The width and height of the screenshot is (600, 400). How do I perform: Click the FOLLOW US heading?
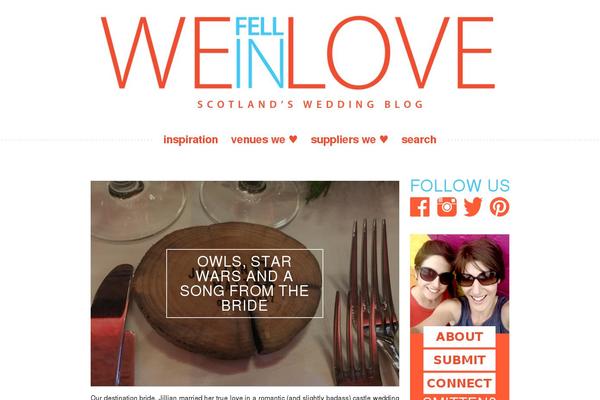click(460, 186)
